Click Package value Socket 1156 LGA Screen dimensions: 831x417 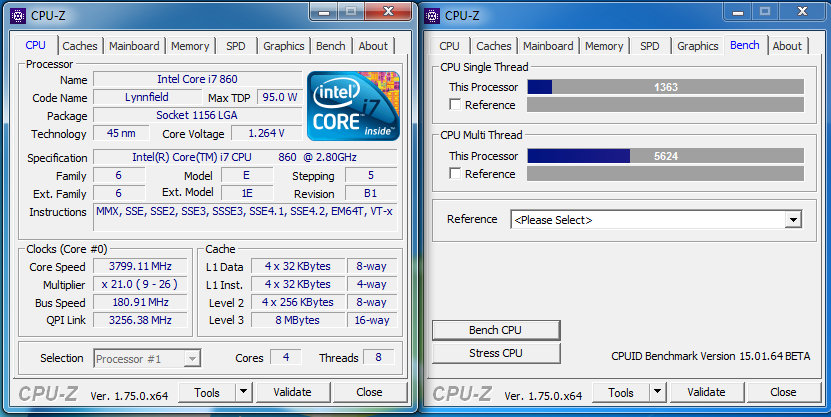click(x=197, y=115)
